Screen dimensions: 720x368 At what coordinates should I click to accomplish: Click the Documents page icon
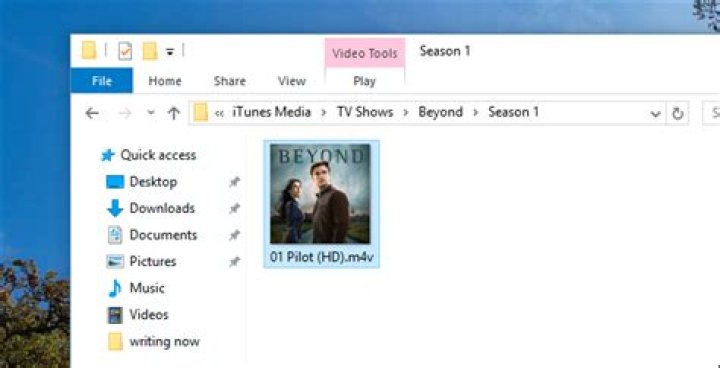point(115,235)
